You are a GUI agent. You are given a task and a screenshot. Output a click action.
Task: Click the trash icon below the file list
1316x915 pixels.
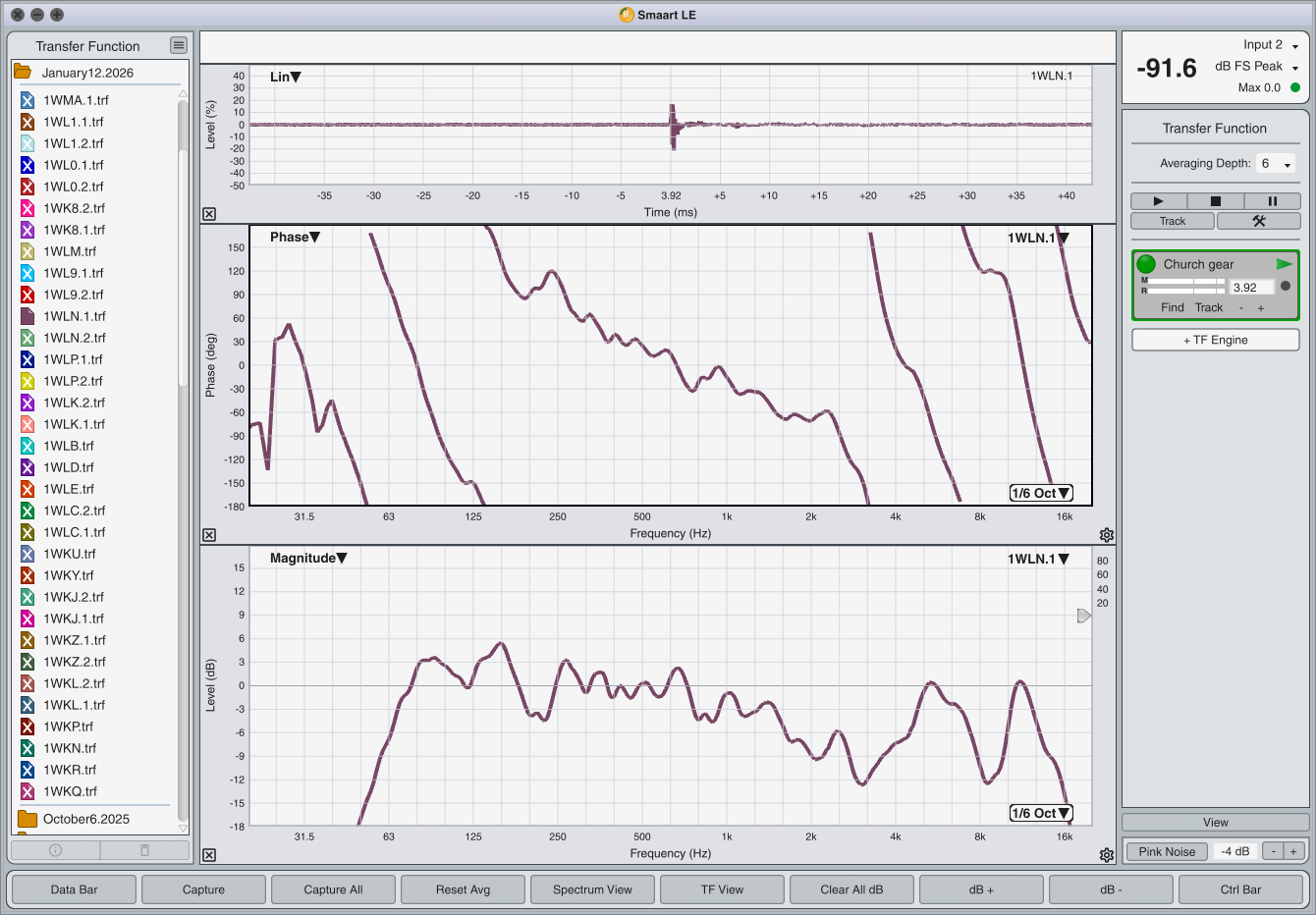pos(144,850)
